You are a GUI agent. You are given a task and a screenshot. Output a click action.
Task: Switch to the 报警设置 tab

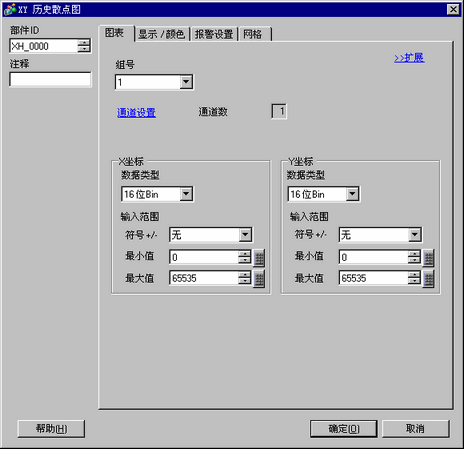click(214, 34)
